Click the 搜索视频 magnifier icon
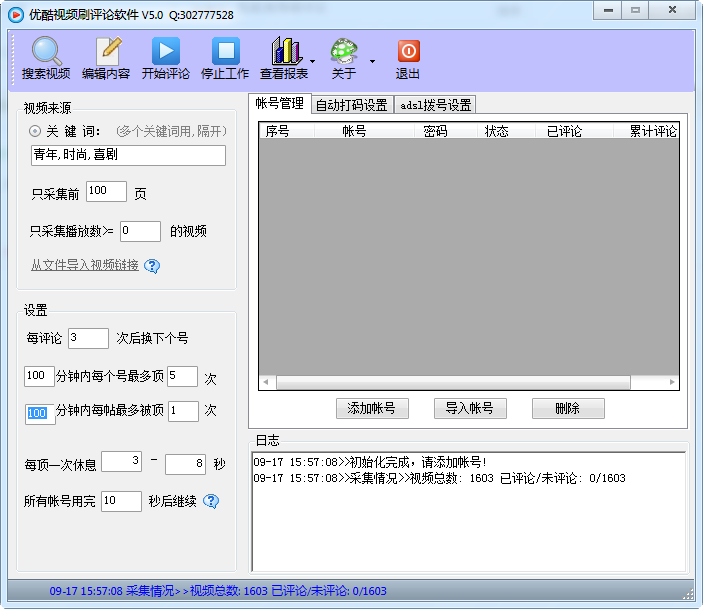Screen dimensions: 703x609 46,51
